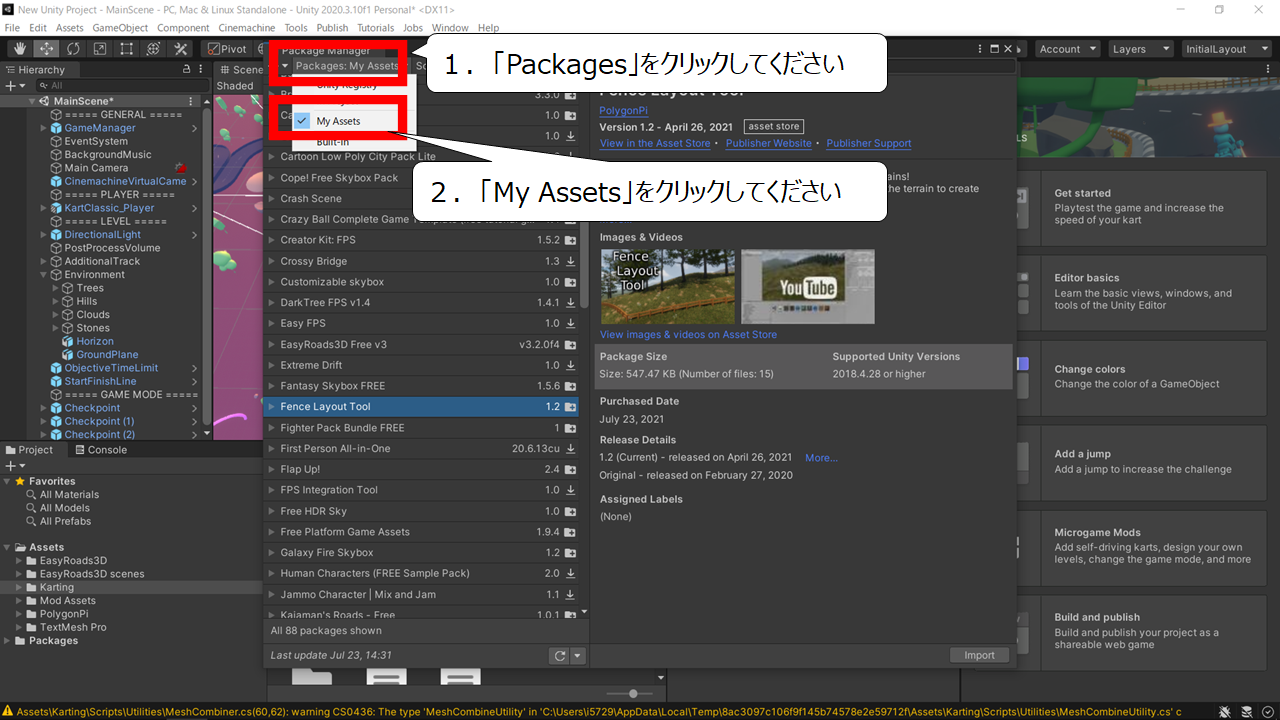Open MainScene options kebab menu
This screenshot has width=1280, height=720.
[191, 101]
